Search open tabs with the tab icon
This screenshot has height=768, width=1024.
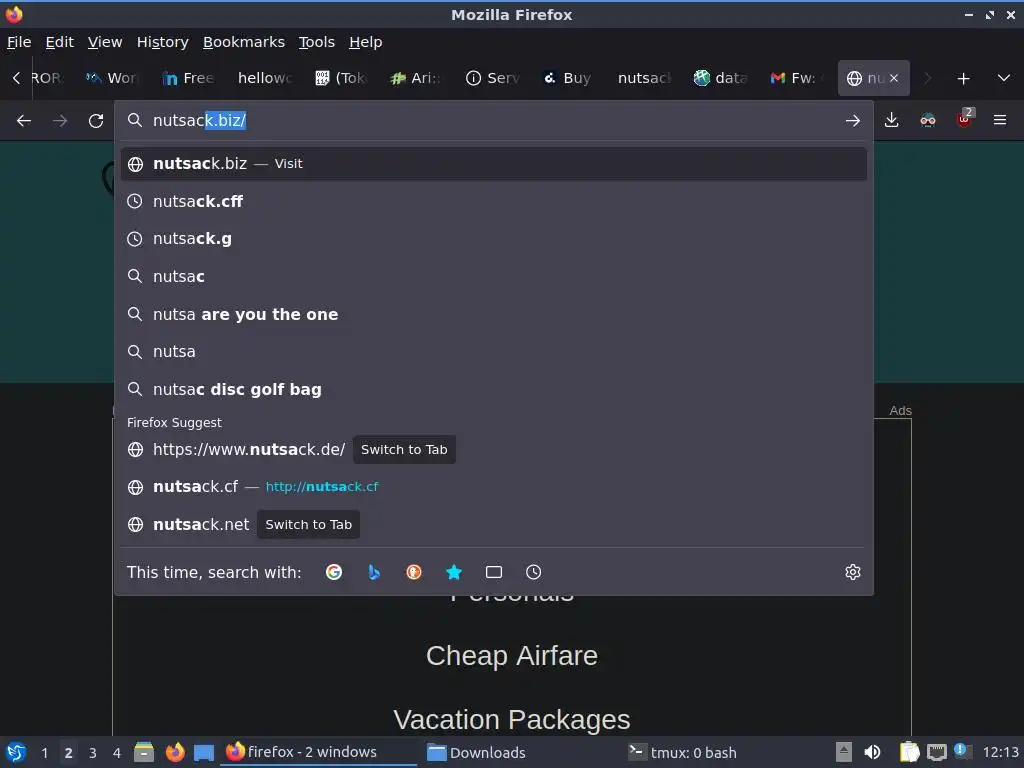(494, 572)
